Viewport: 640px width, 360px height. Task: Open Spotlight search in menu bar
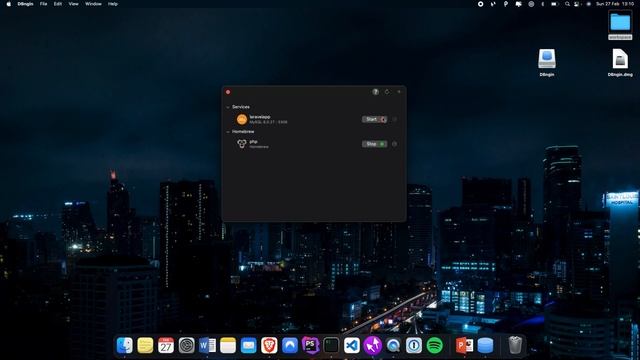[x=567, y=4]
